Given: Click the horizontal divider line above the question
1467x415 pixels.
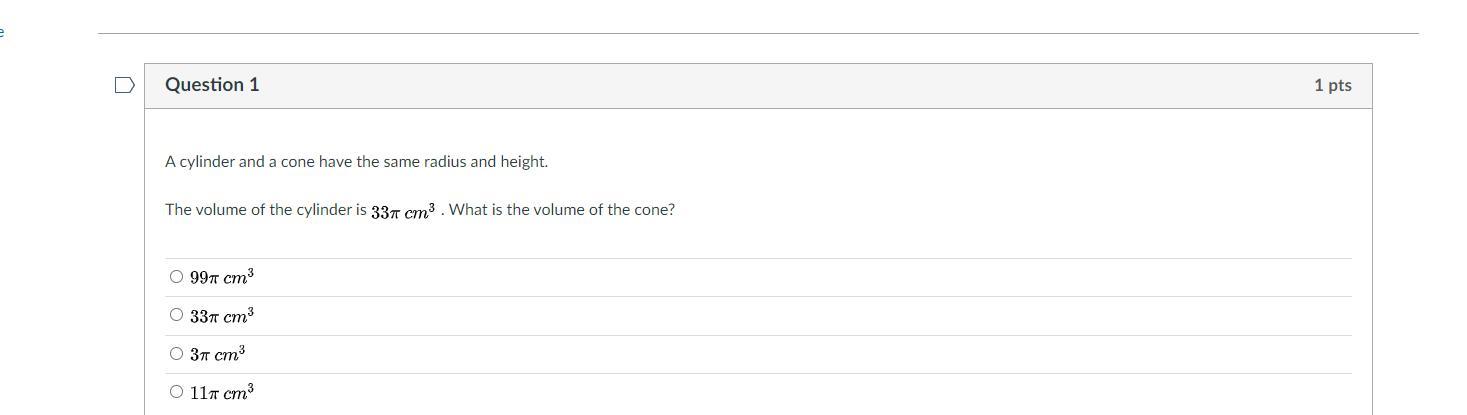Looking at the screenshot, I should tap(757, 33).
